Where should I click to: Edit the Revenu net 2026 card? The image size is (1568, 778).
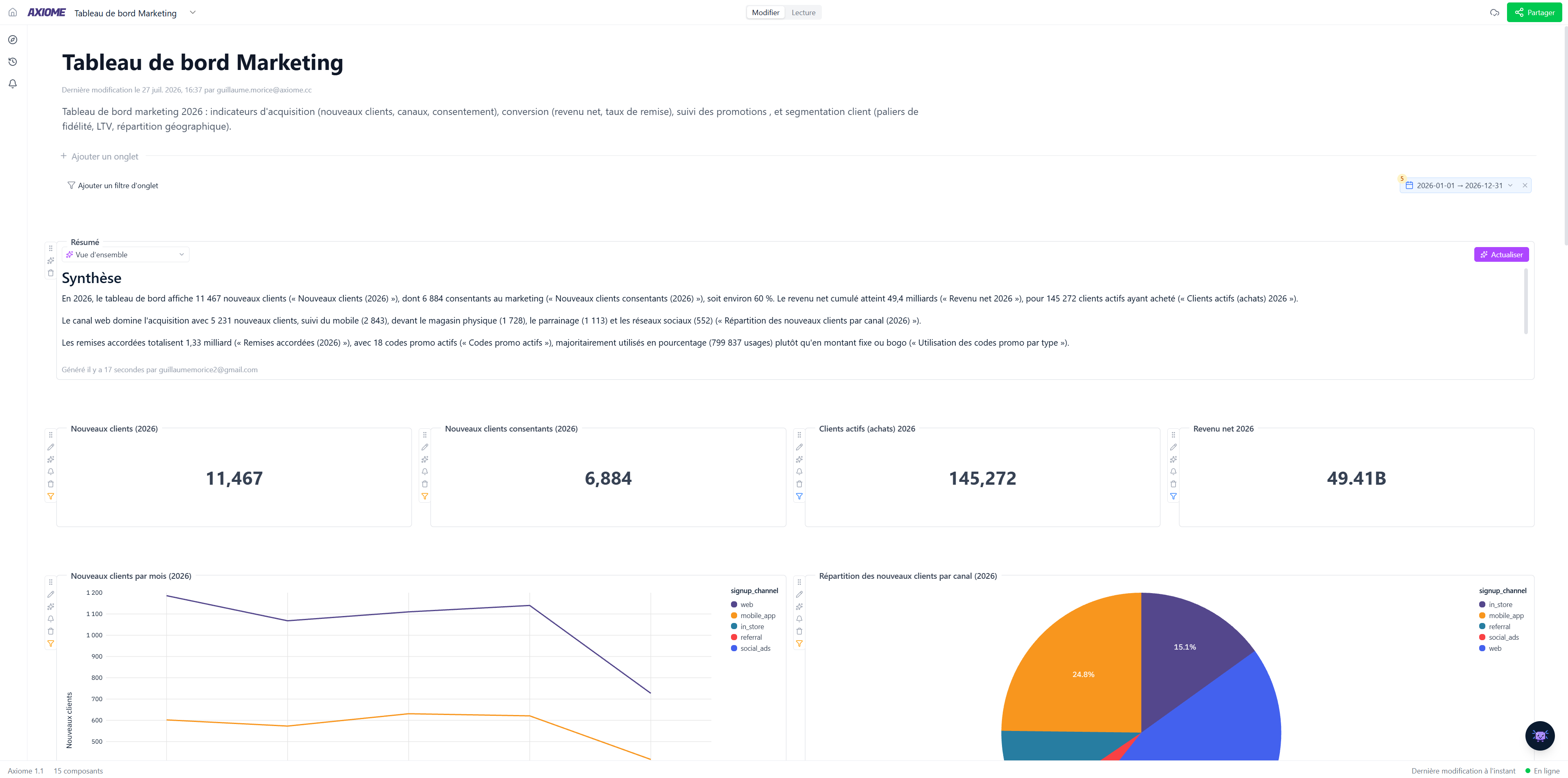[x=1173, y=447]
